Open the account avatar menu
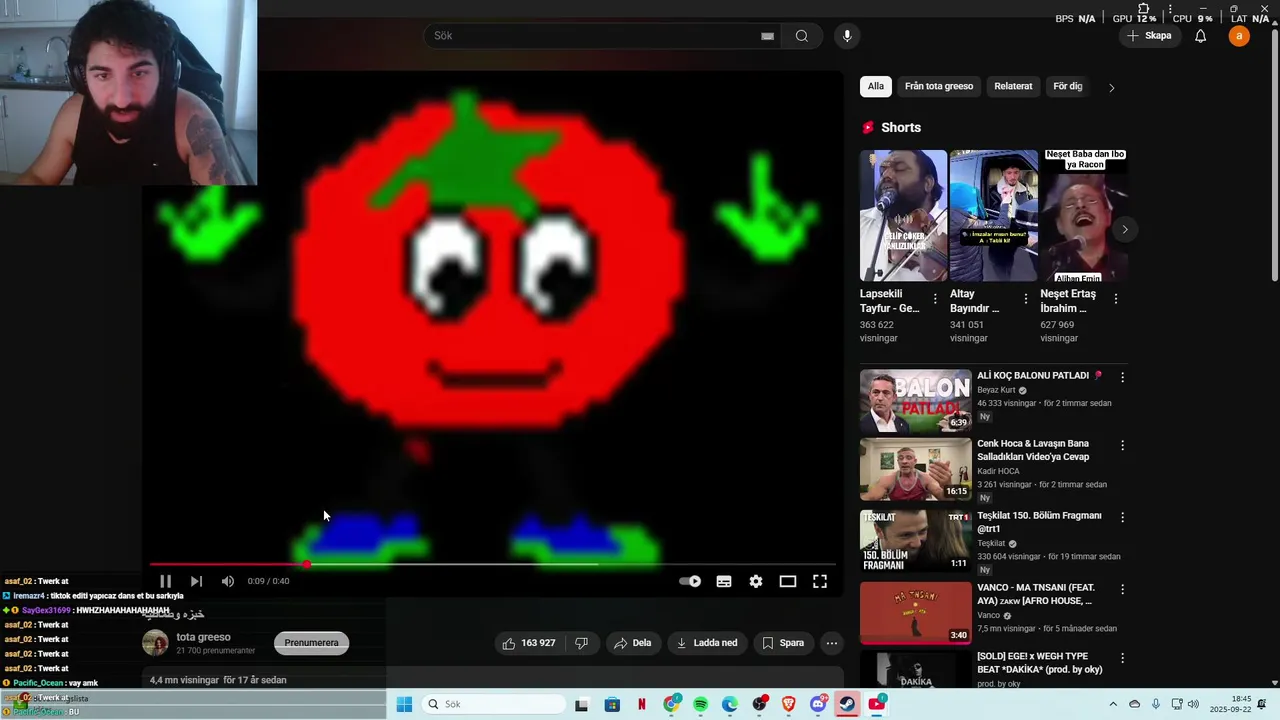 1239,36
